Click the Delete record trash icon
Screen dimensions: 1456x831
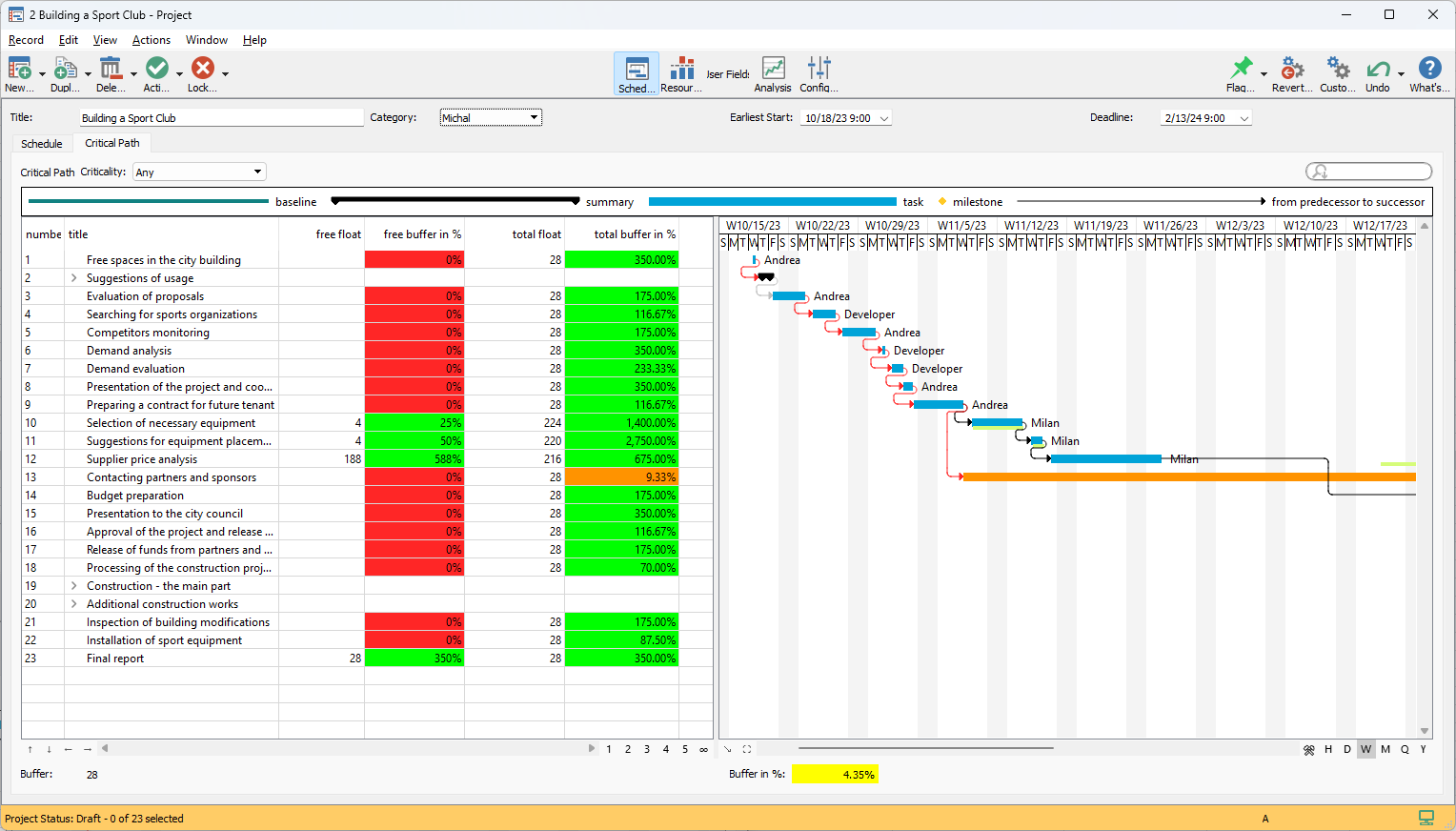[x=111, y=70]
